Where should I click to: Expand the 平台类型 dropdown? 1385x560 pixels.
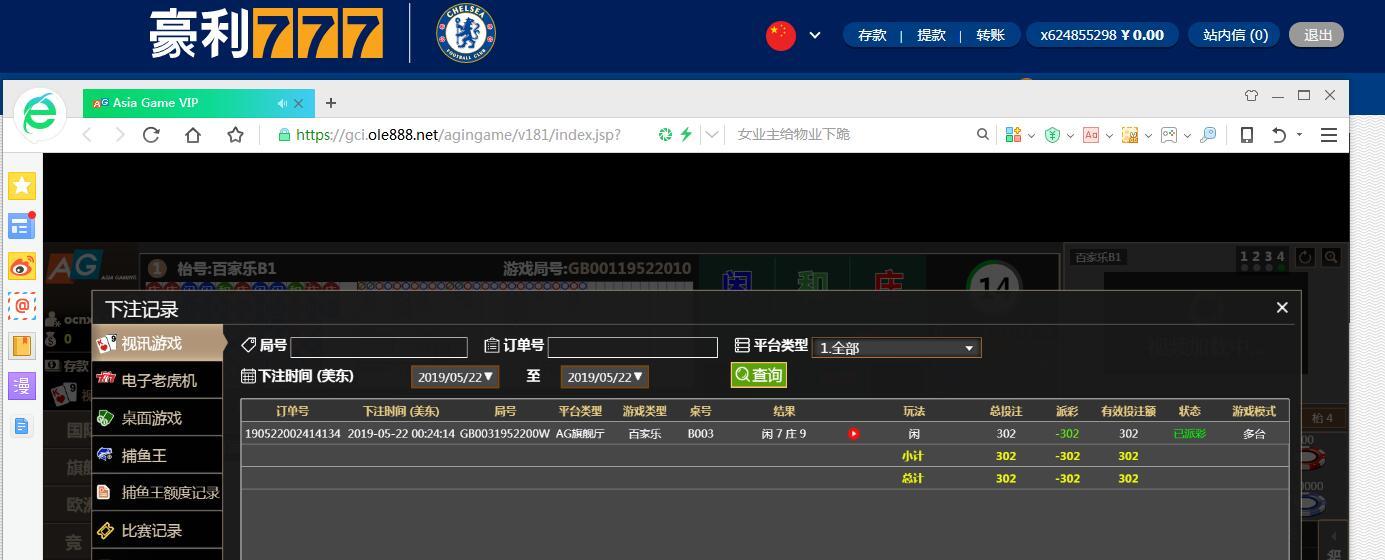[x=897, y=347]
